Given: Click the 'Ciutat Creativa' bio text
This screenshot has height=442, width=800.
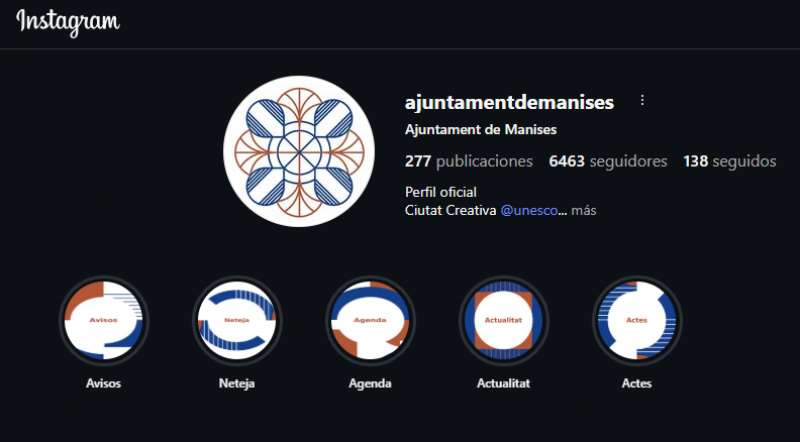Looking at the screenshot, I should (451, 210).
